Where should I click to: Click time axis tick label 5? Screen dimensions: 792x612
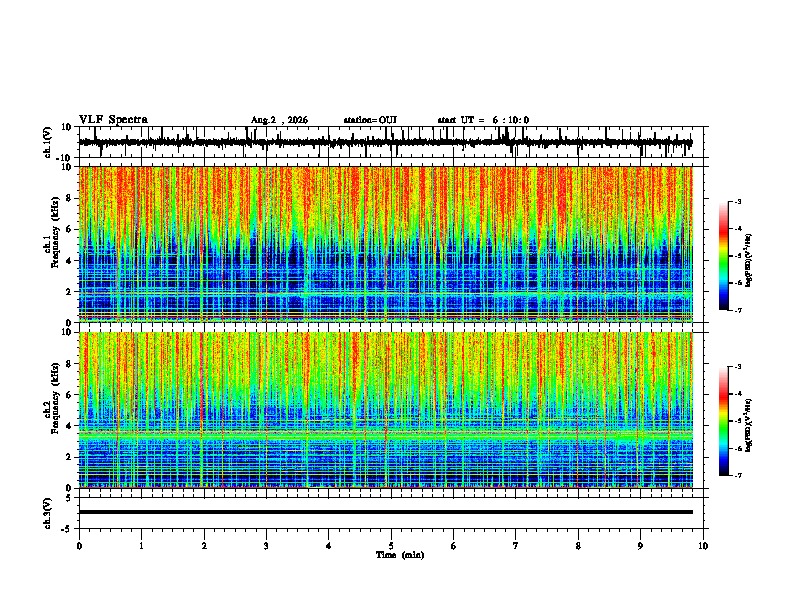[391, 546]
